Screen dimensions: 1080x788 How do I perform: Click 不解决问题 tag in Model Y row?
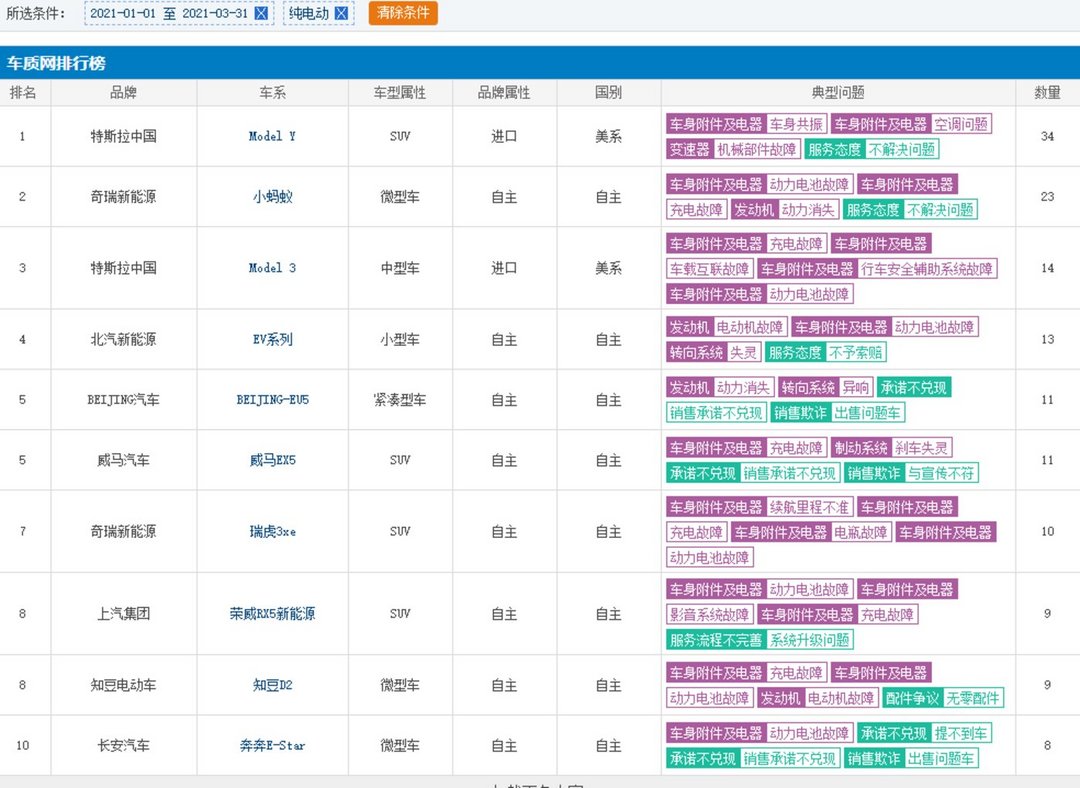902,149
